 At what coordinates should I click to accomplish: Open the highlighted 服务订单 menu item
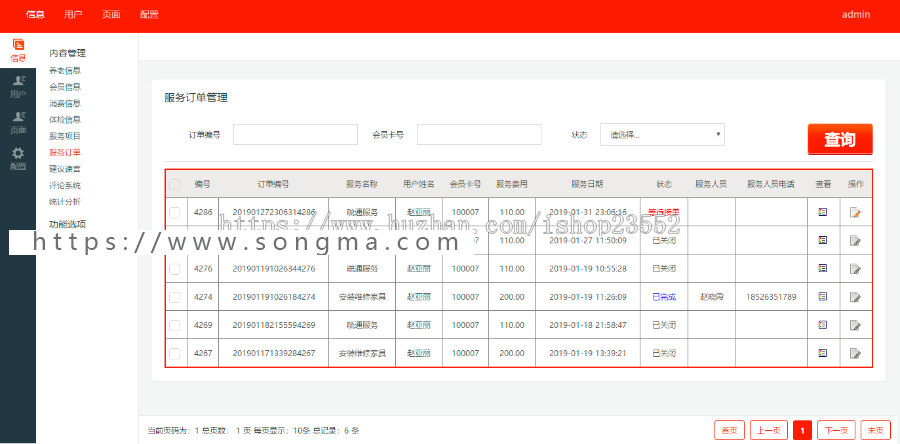65,153
